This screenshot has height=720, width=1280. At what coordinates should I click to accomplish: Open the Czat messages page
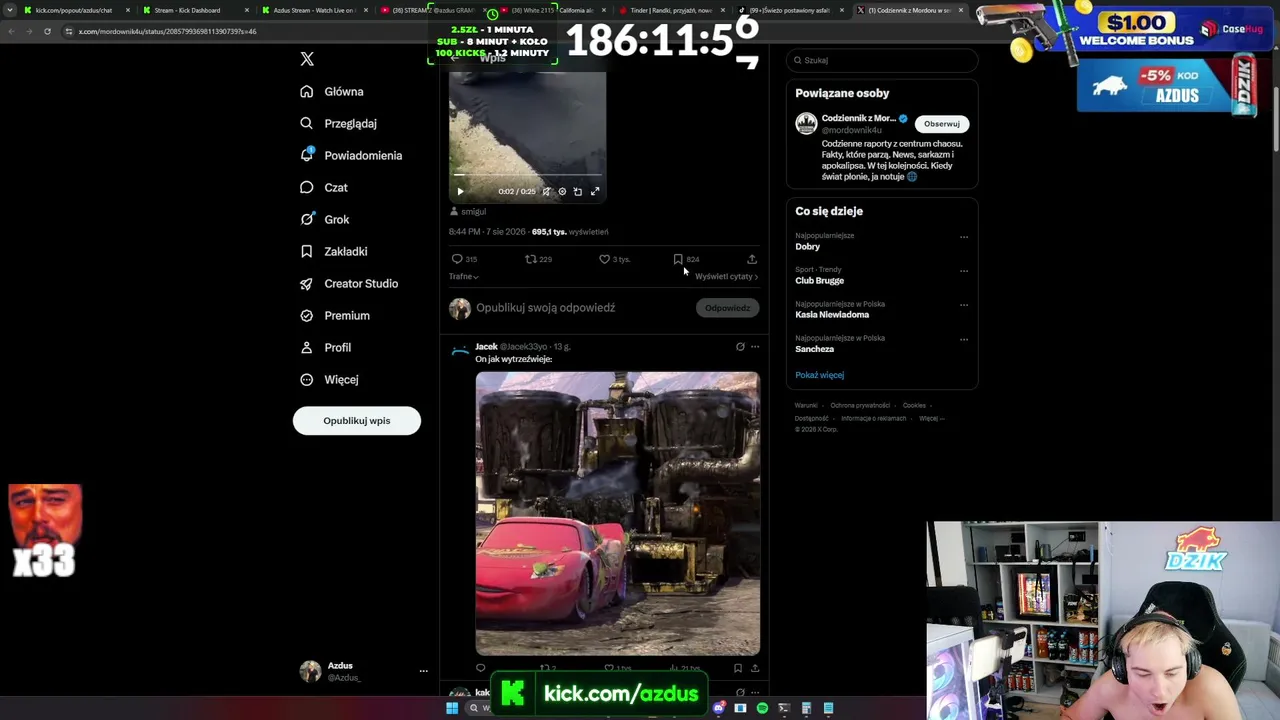coord(324,187)
